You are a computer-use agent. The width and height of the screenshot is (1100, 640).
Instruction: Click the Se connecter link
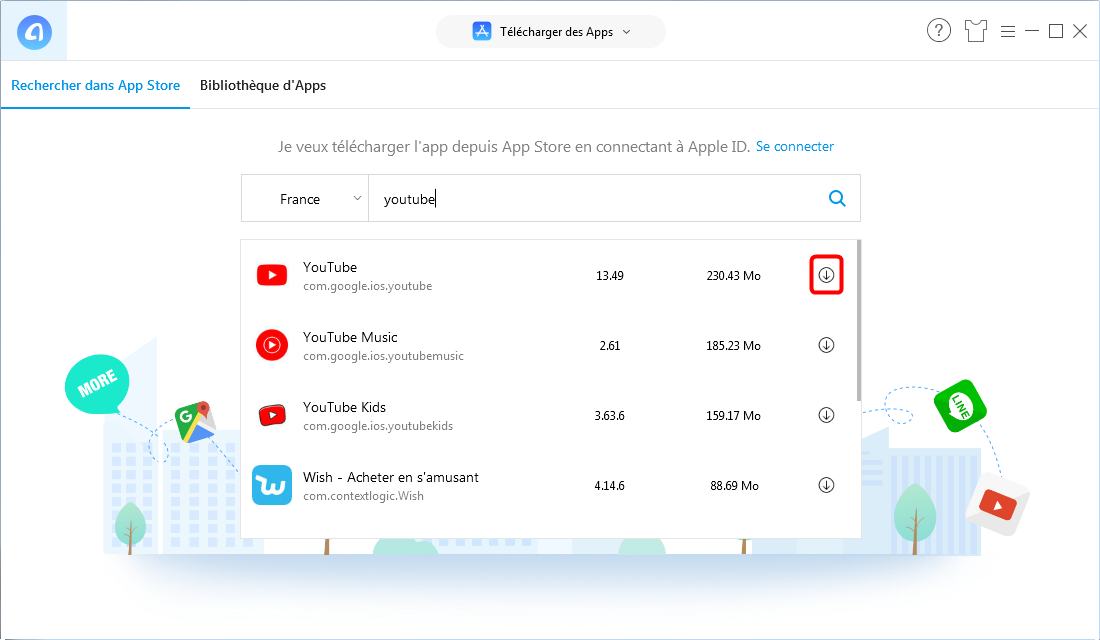click(x=795, y=147)
